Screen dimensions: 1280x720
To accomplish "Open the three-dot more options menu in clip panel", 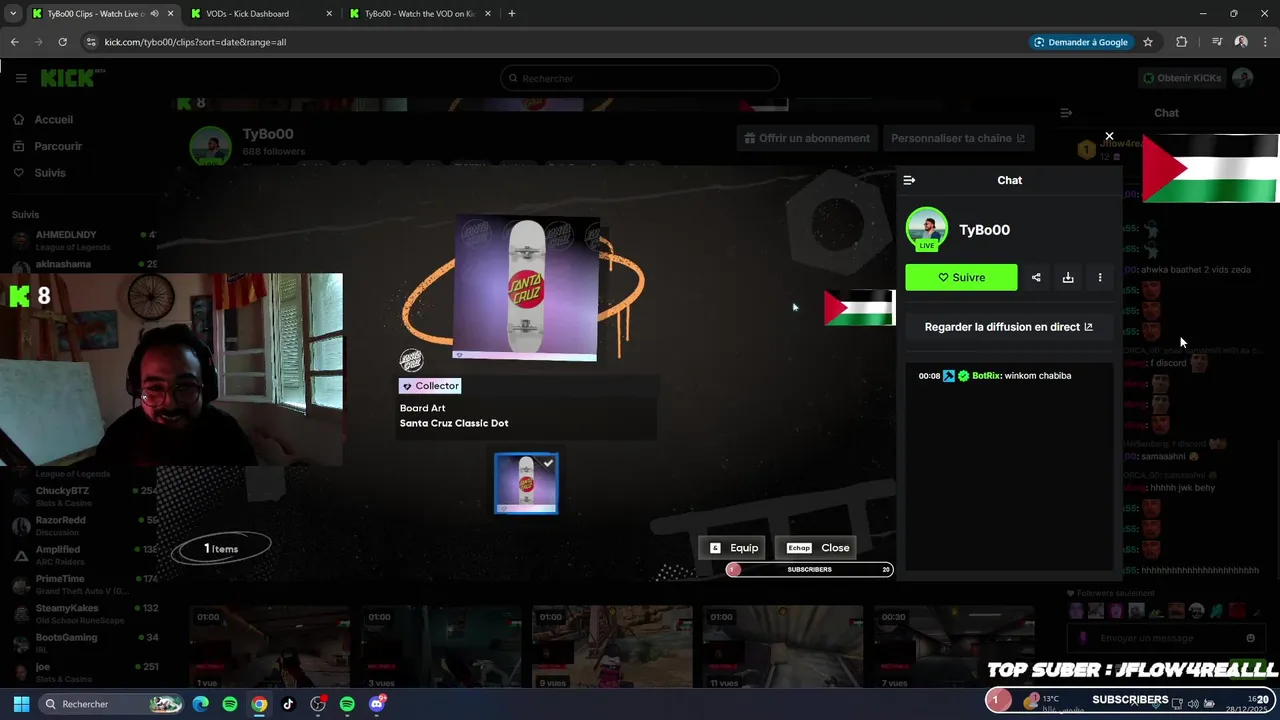I will (1100, 278).
